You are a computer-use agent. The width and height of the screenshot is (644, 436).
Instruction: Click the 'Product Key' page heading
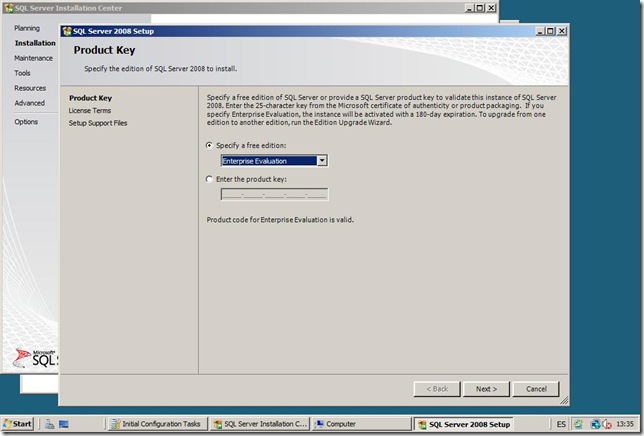[x=104, y=50]
